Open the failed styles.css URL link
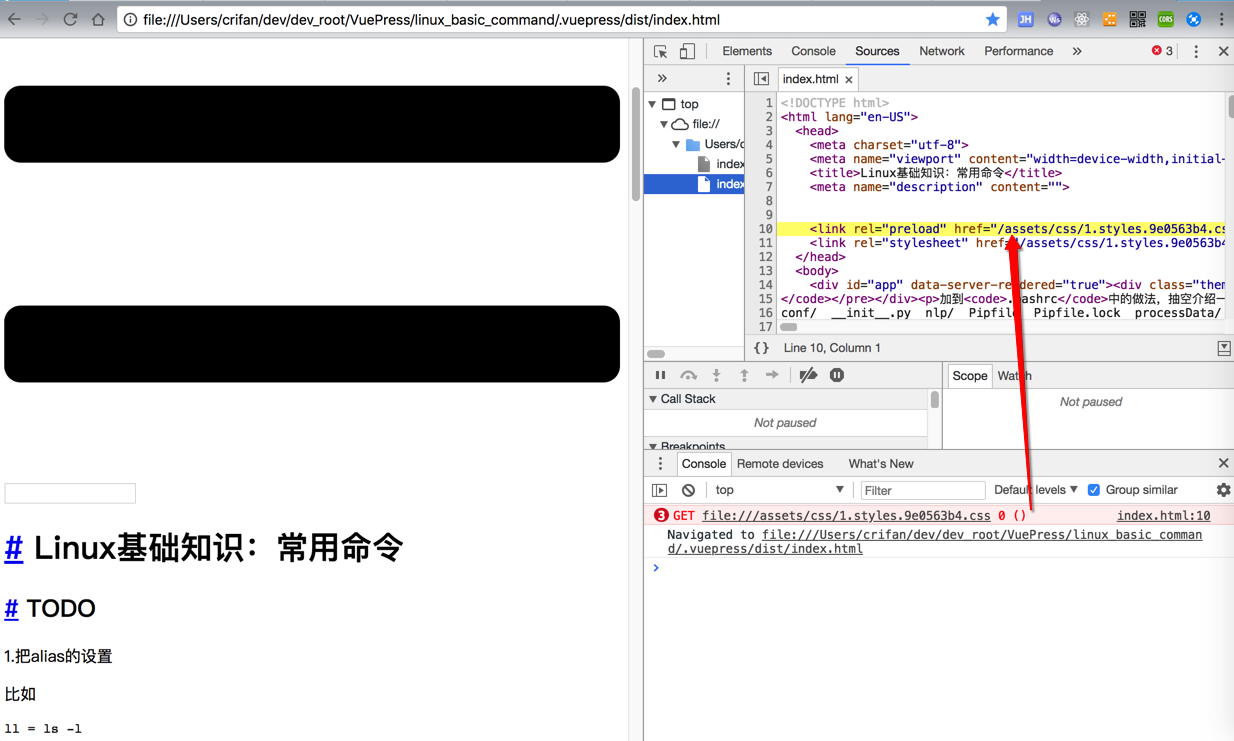 (x=846, y=516)
